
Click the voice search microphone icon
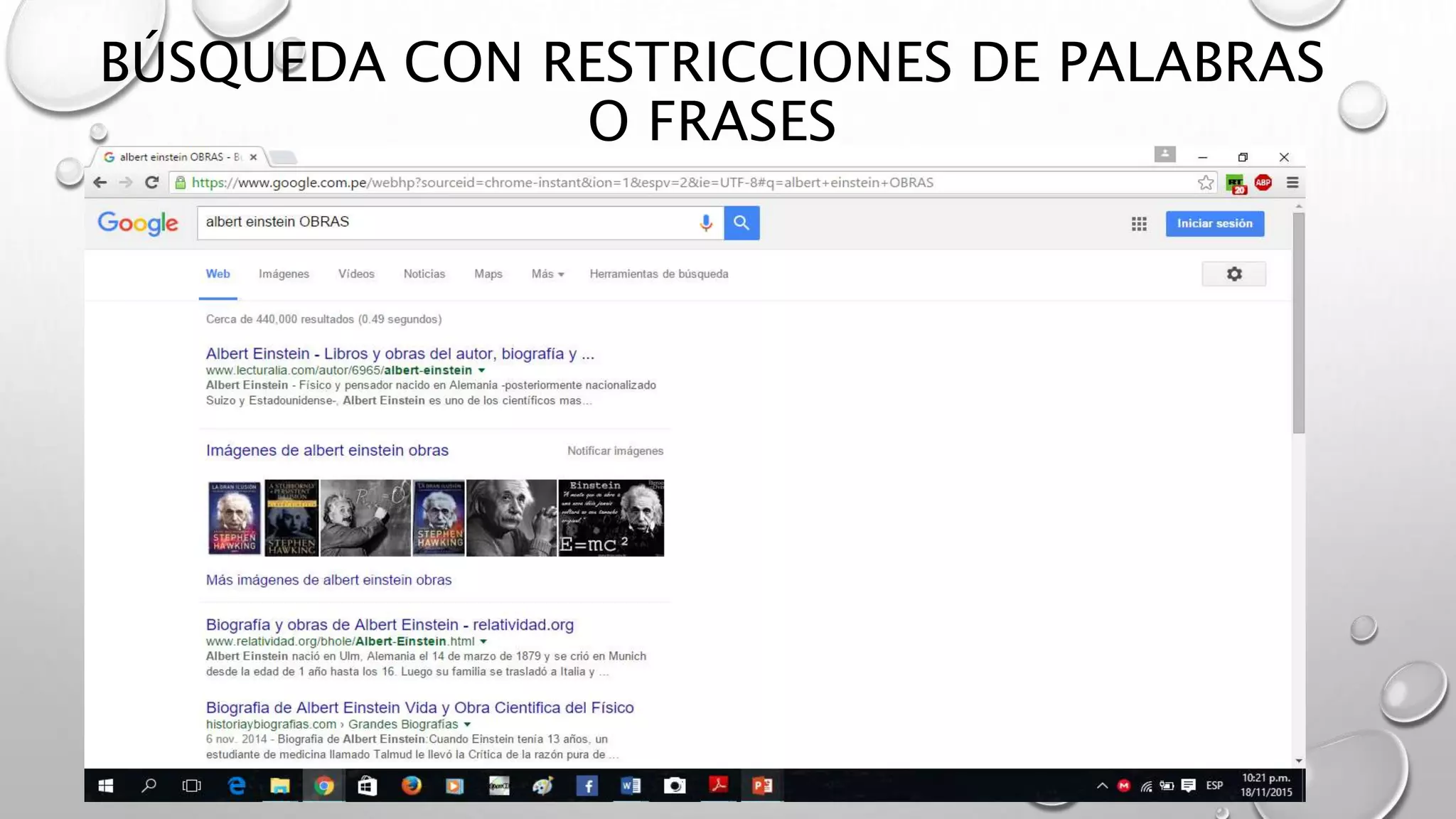tap(705, 223)
